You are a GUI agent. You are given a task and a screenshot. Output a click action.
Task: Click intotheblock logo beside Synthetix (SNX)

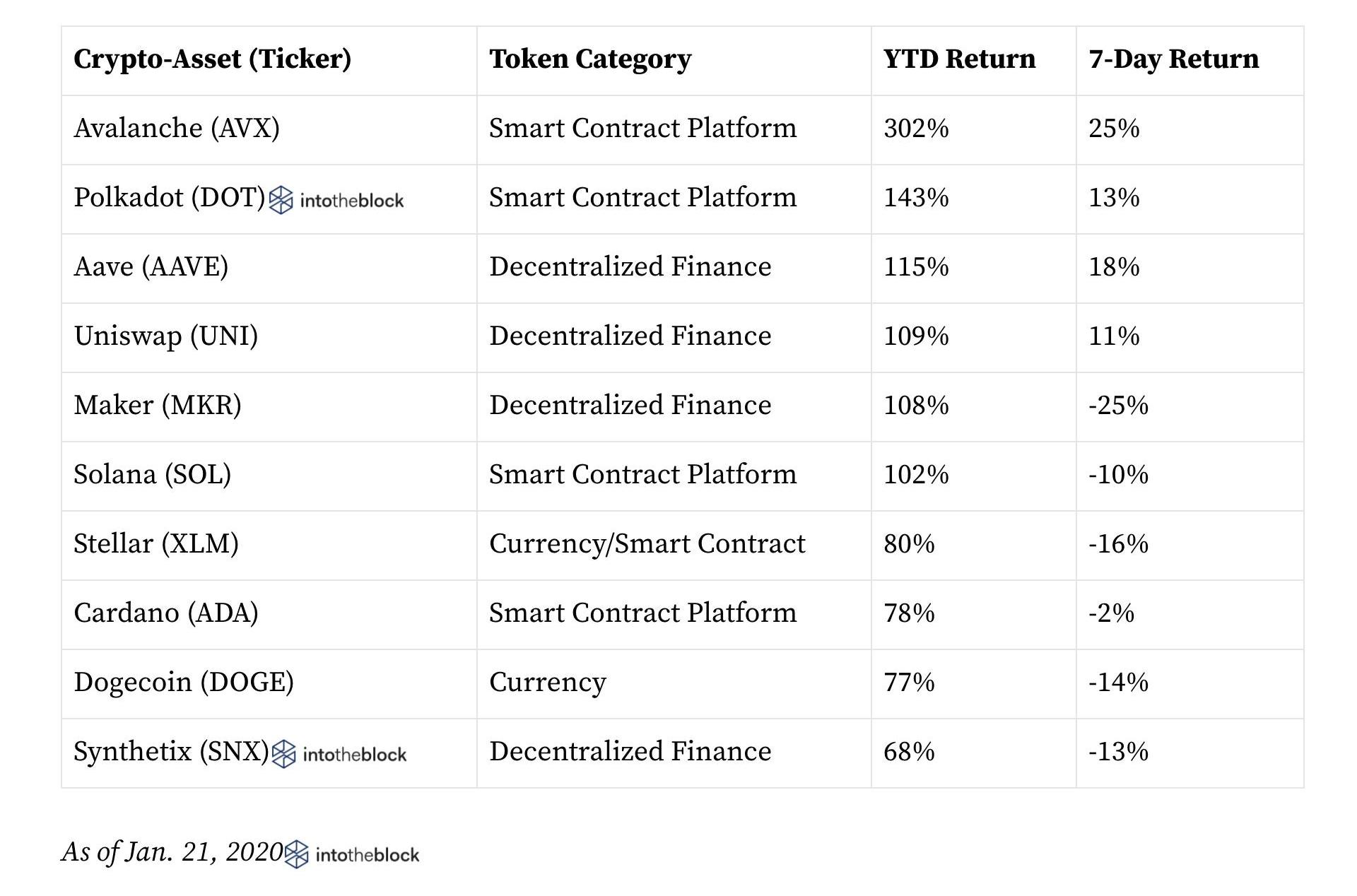(x=339, y=754)
